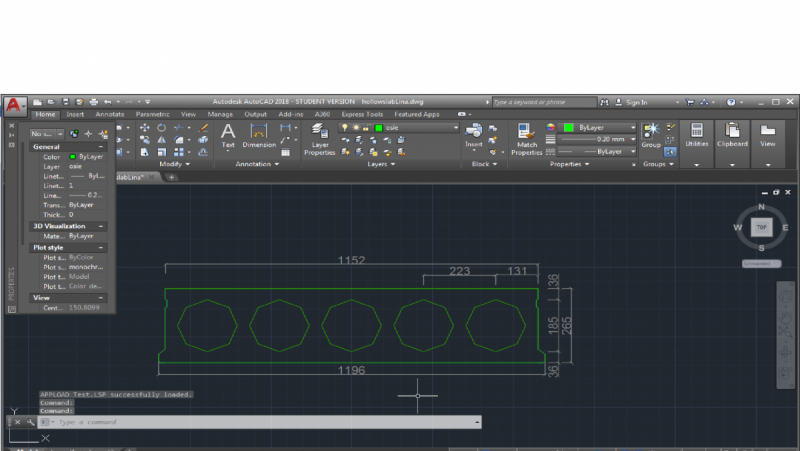
Task: Collapse the 3D Visualization section
Action: 102,226
